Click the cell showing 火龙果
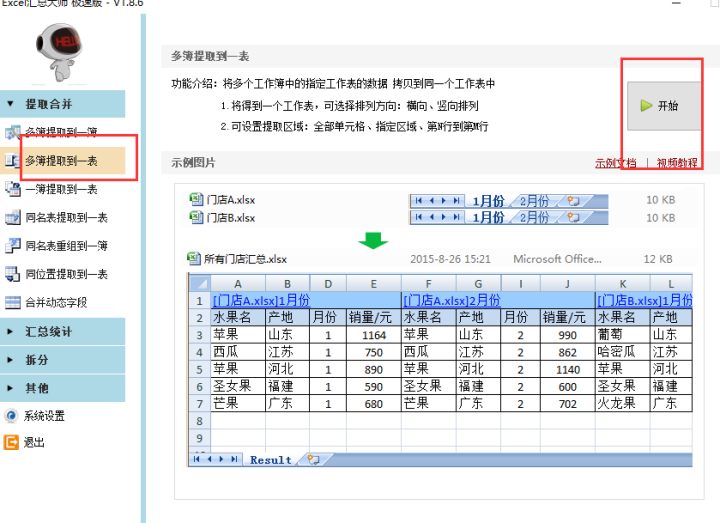 [x=622, y=404]
